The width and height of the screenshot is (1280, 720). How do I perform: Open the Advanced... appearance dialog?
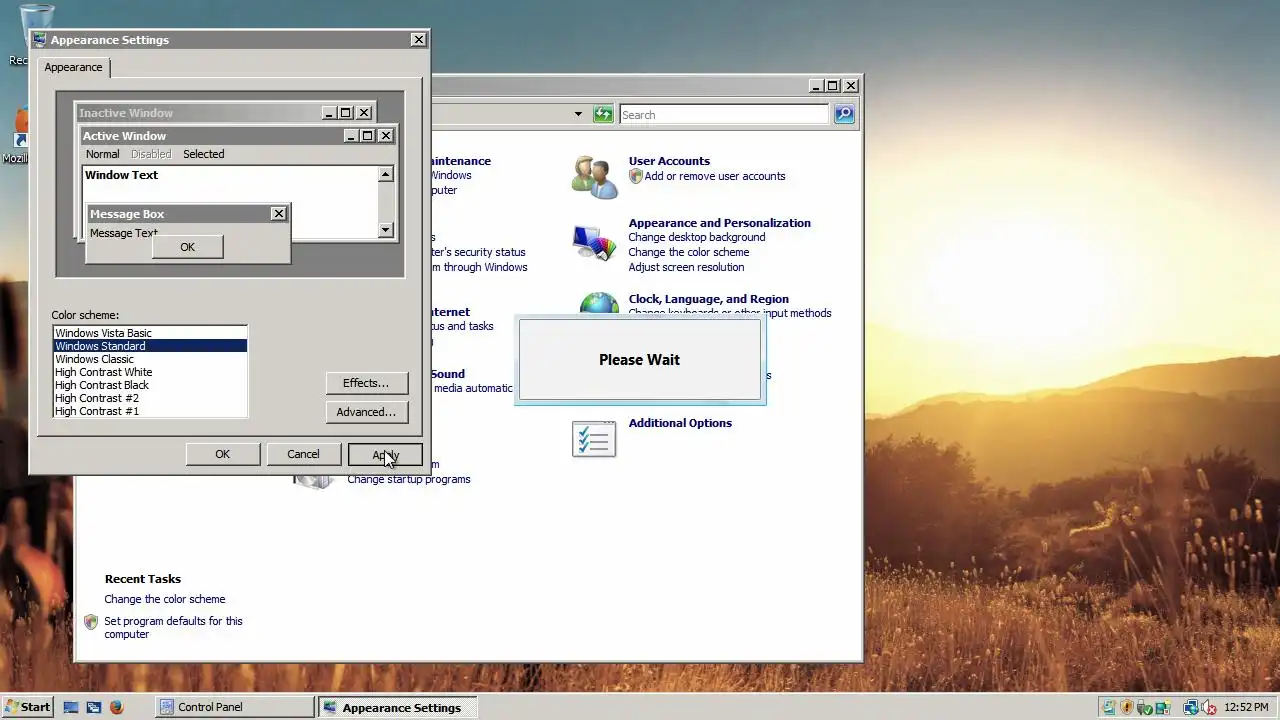coord(366,412)
